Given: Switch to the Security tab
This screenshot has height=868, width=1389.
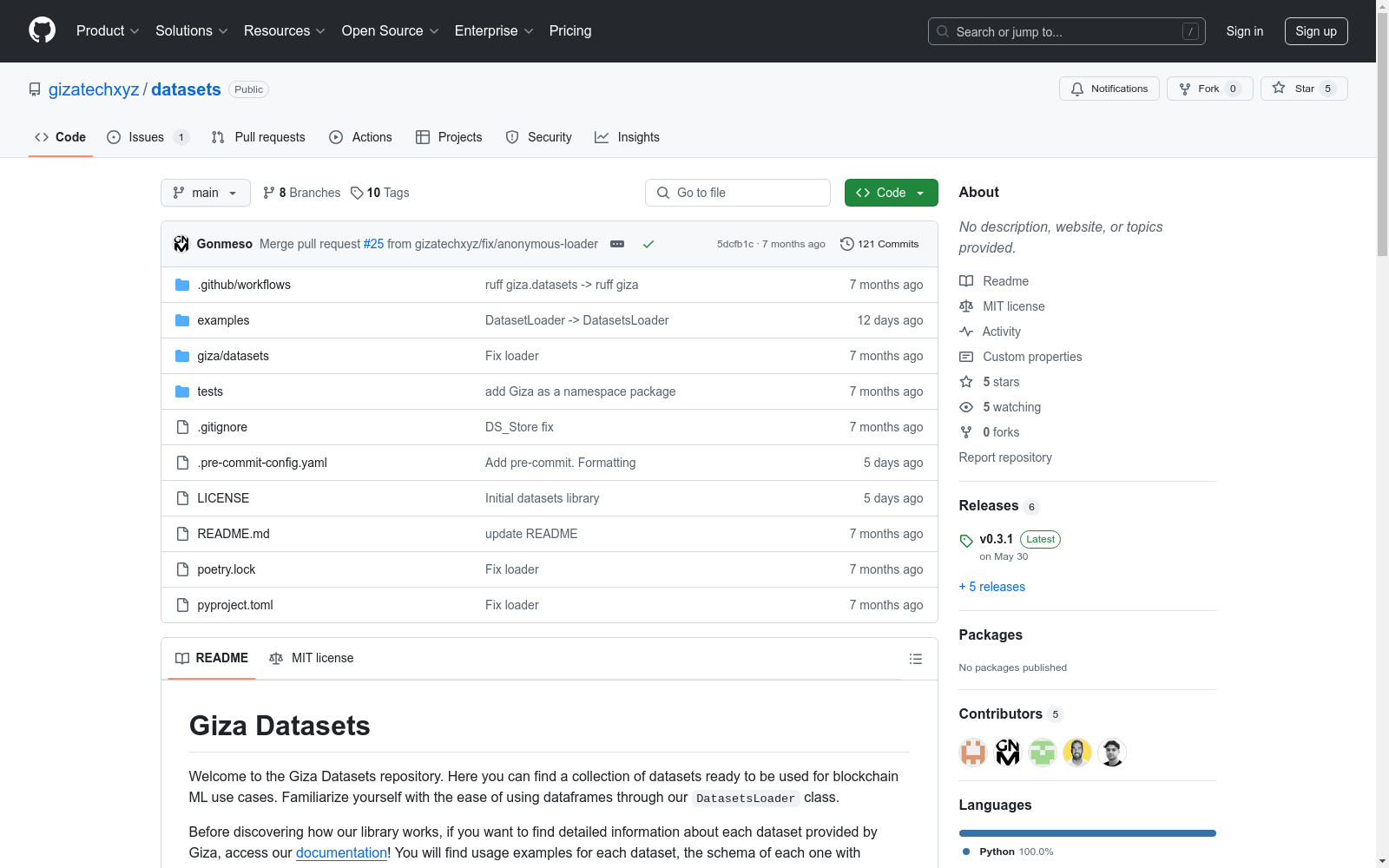Looking at the screenshot, I should [538, 137].
